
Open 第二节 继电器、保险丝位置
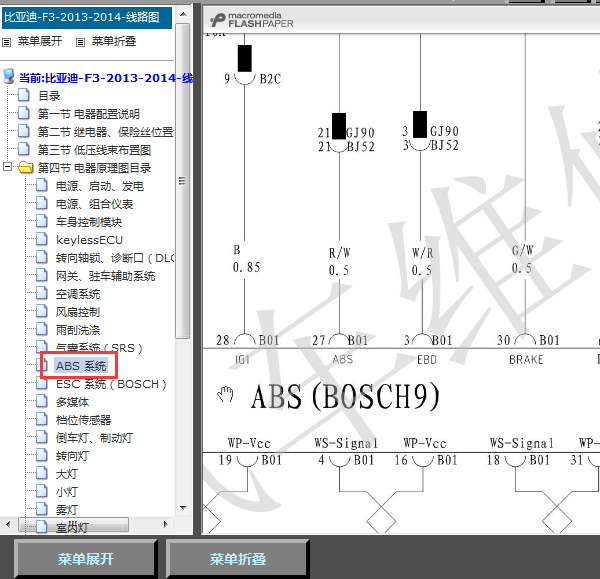click(x=106, y=132)
